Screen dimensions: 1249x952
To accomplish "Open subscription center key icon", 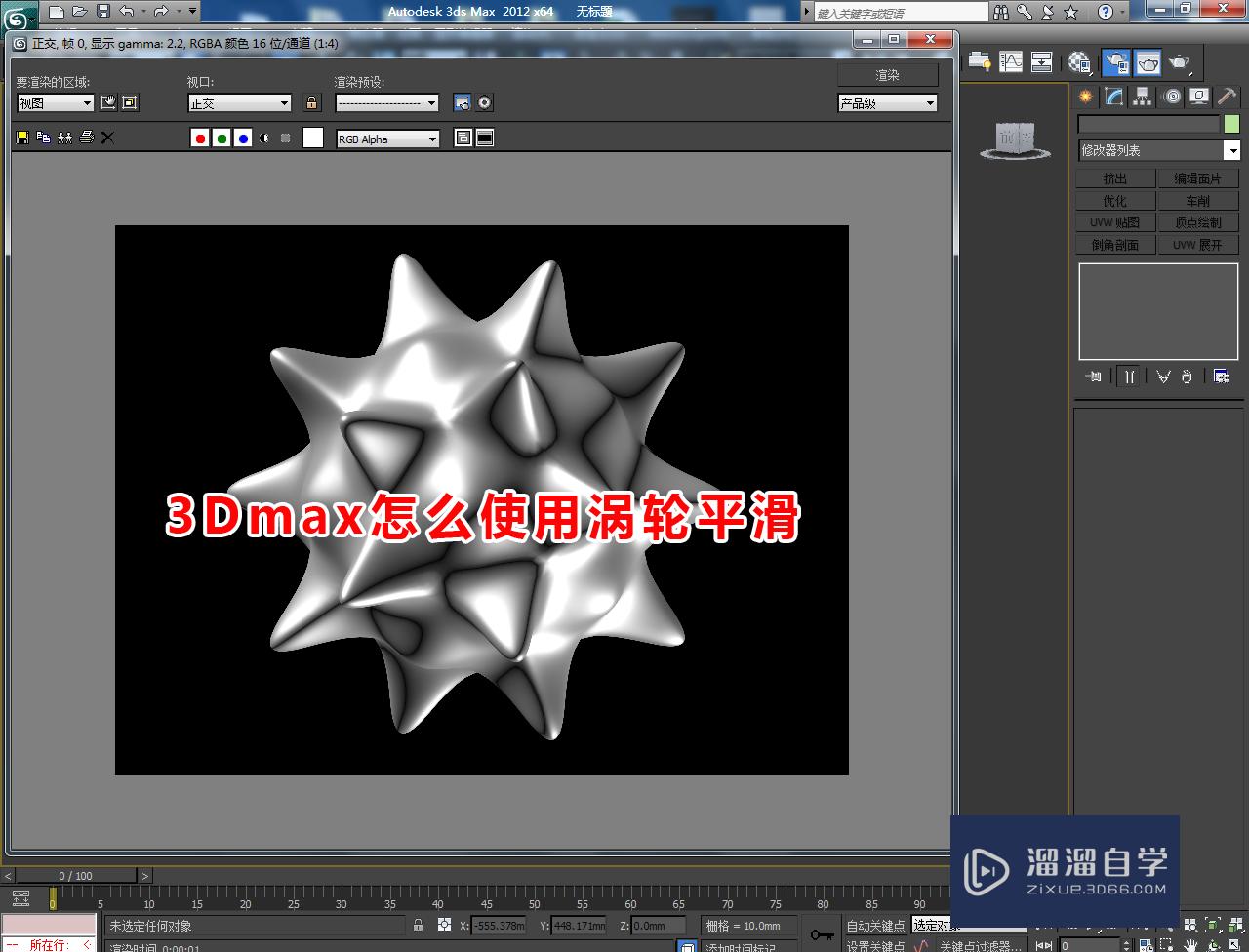I will pyautogui.click(x=1025, y=12).
